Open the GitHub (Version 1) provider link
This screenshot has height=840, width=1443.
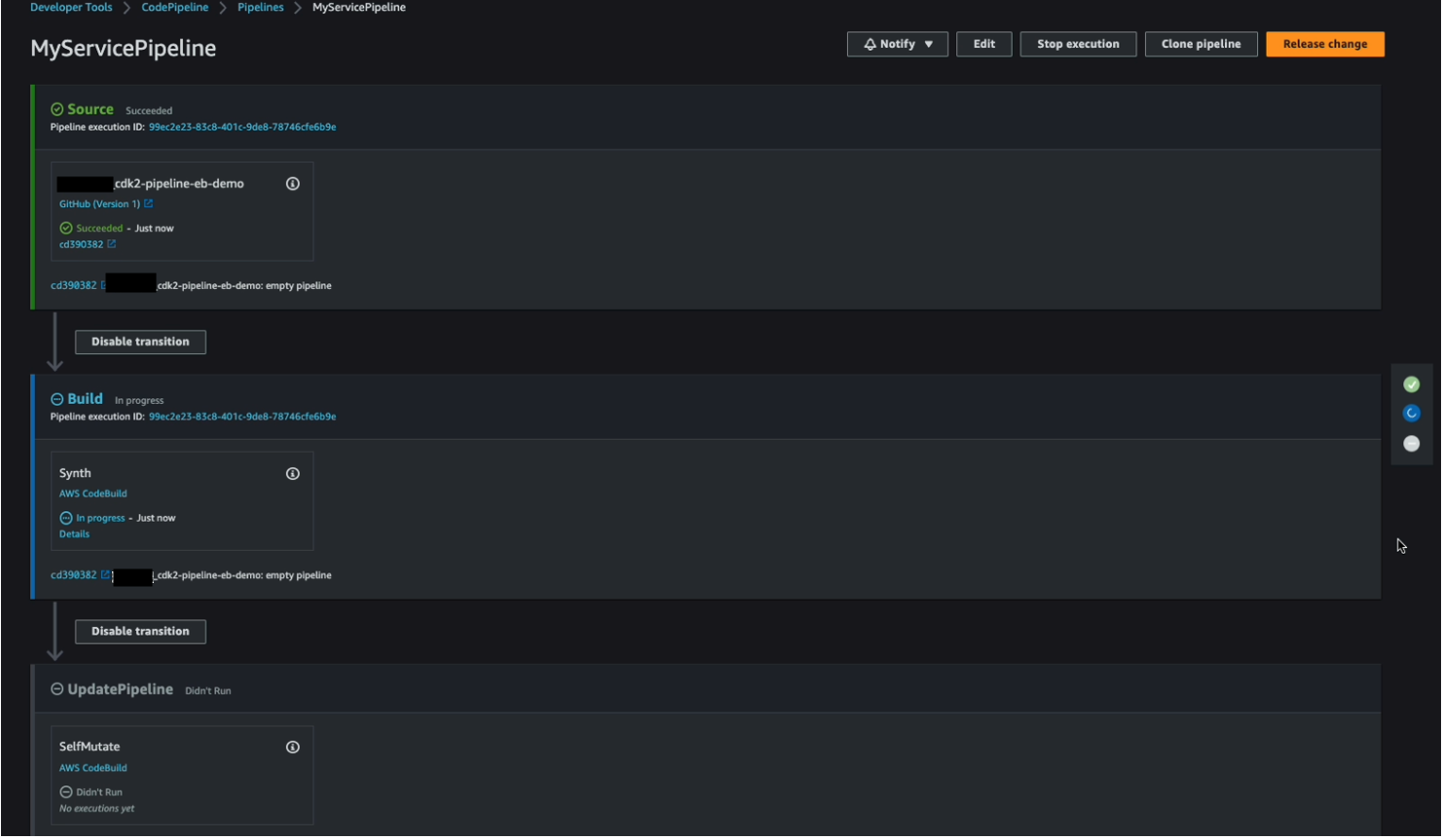(99, 204)
